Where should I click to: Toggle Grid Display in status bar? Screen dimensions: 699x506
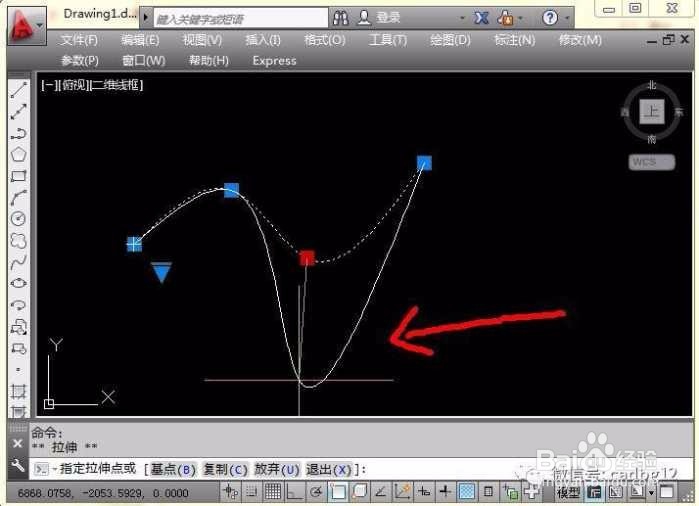coord(272,492)
